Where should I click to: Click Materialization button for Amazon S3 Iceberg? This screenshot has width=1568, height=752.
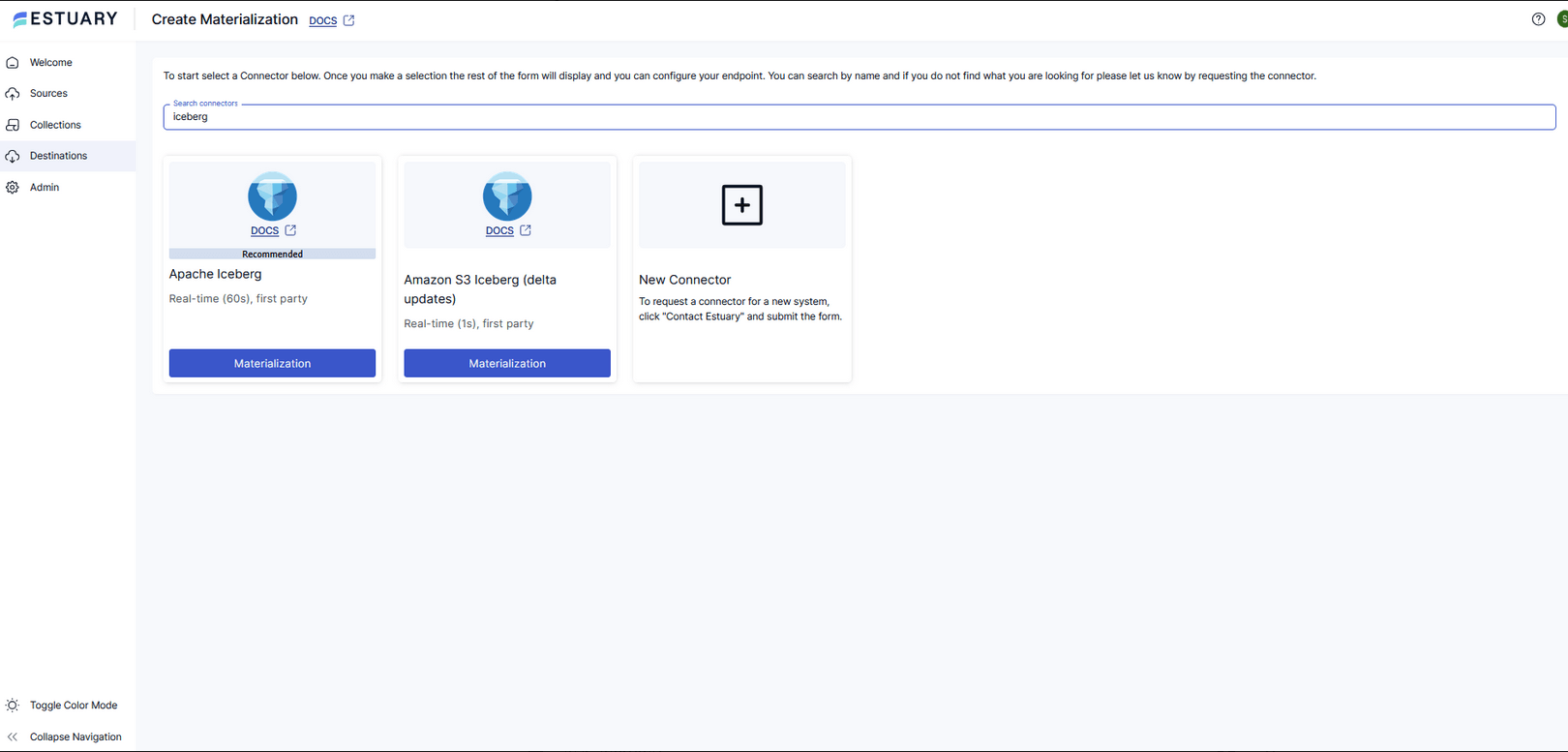coord(507,363)
